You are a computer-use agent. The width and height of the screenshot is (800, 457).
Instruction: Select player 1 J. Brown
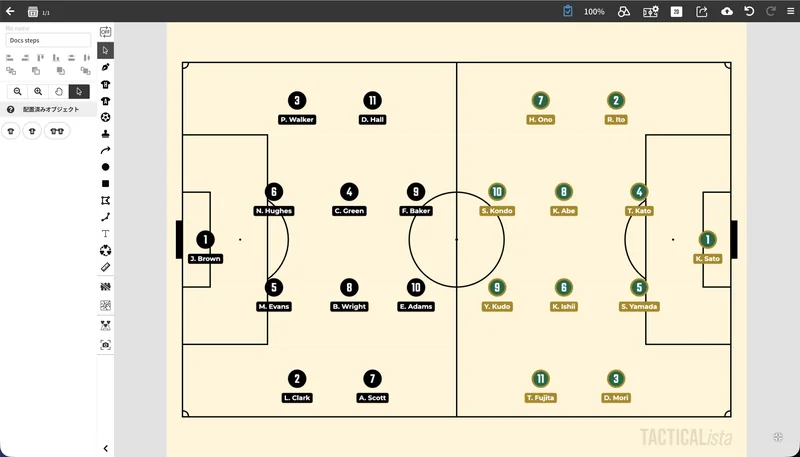[x=205, y=240]
